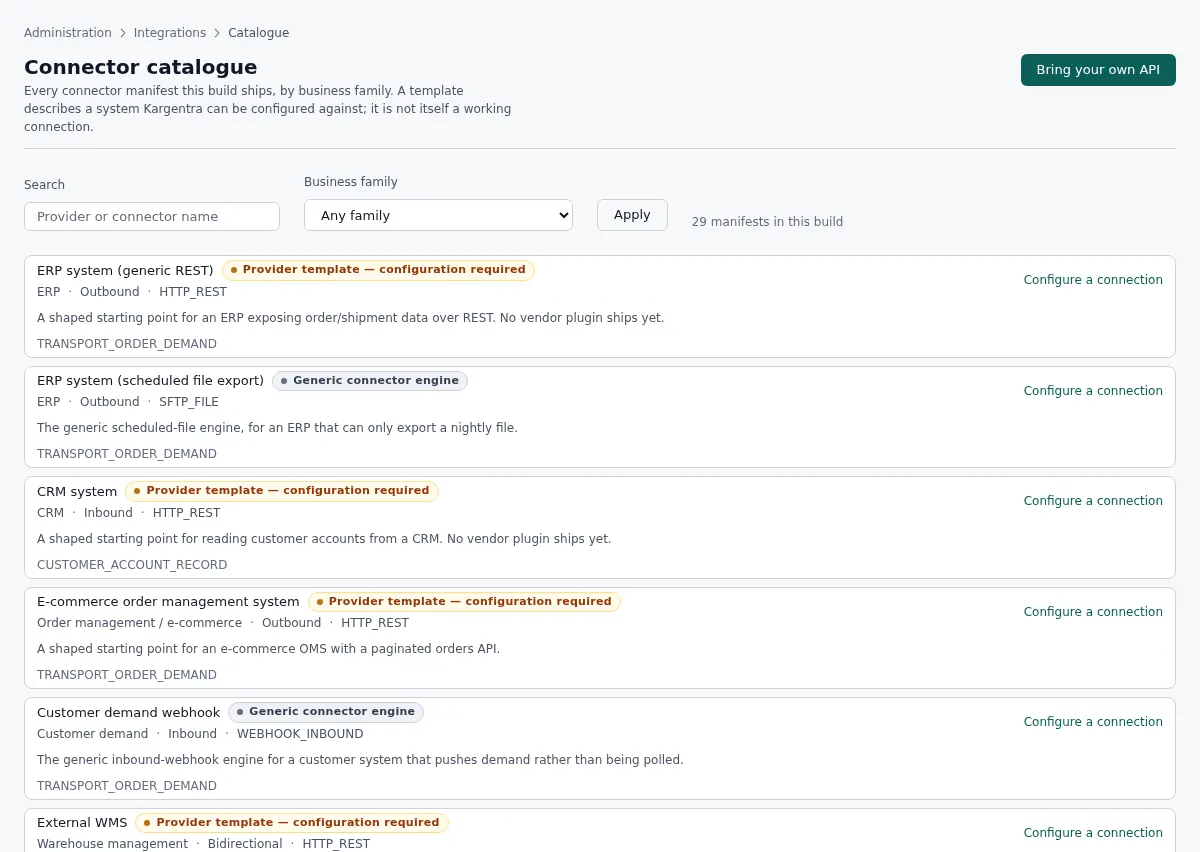
Task: Click the ERP generic REST provider template badge
Action: tap(378, 270)
